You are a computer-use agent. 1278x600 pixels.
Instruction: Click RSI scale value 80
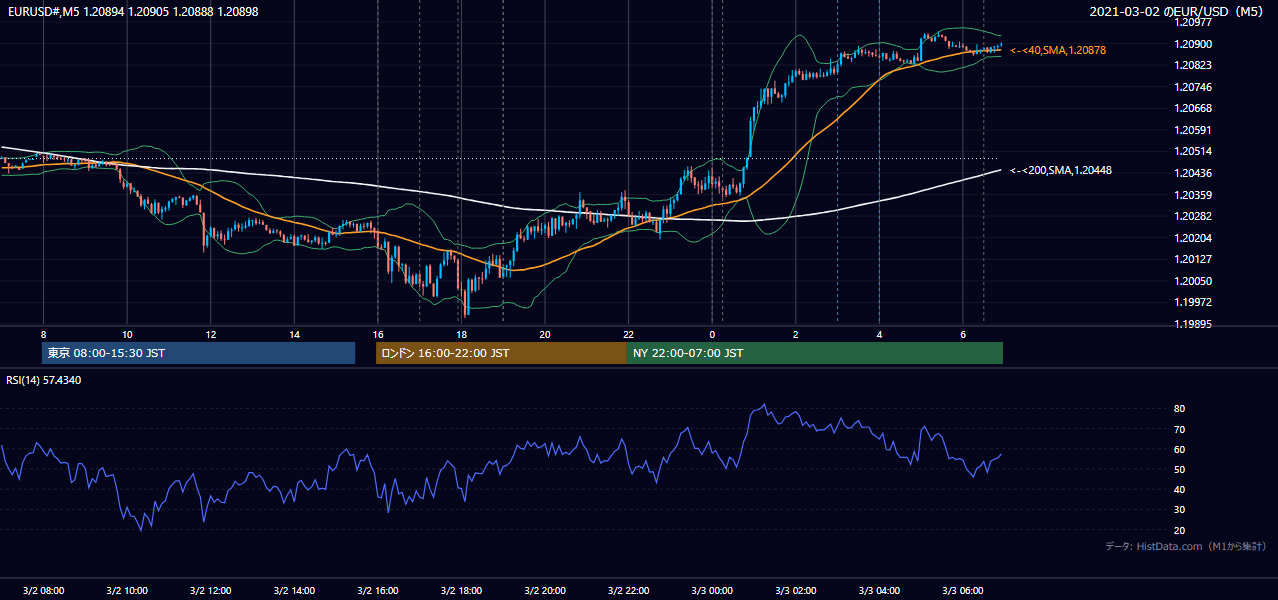click(1180, 409)
